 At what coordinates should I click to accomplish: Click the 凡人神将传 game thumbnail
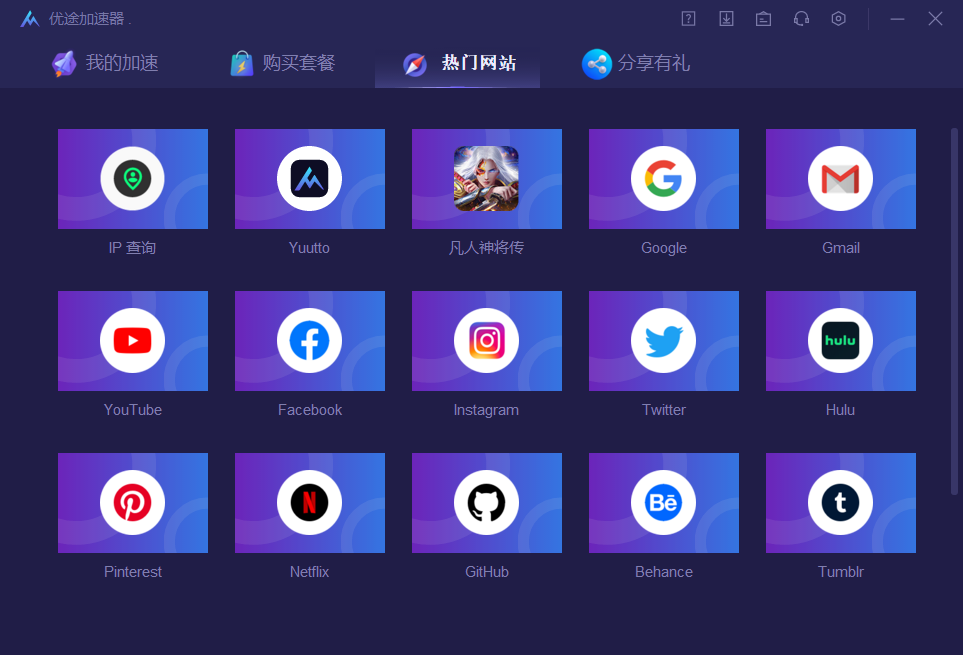[x=487, y=179]
